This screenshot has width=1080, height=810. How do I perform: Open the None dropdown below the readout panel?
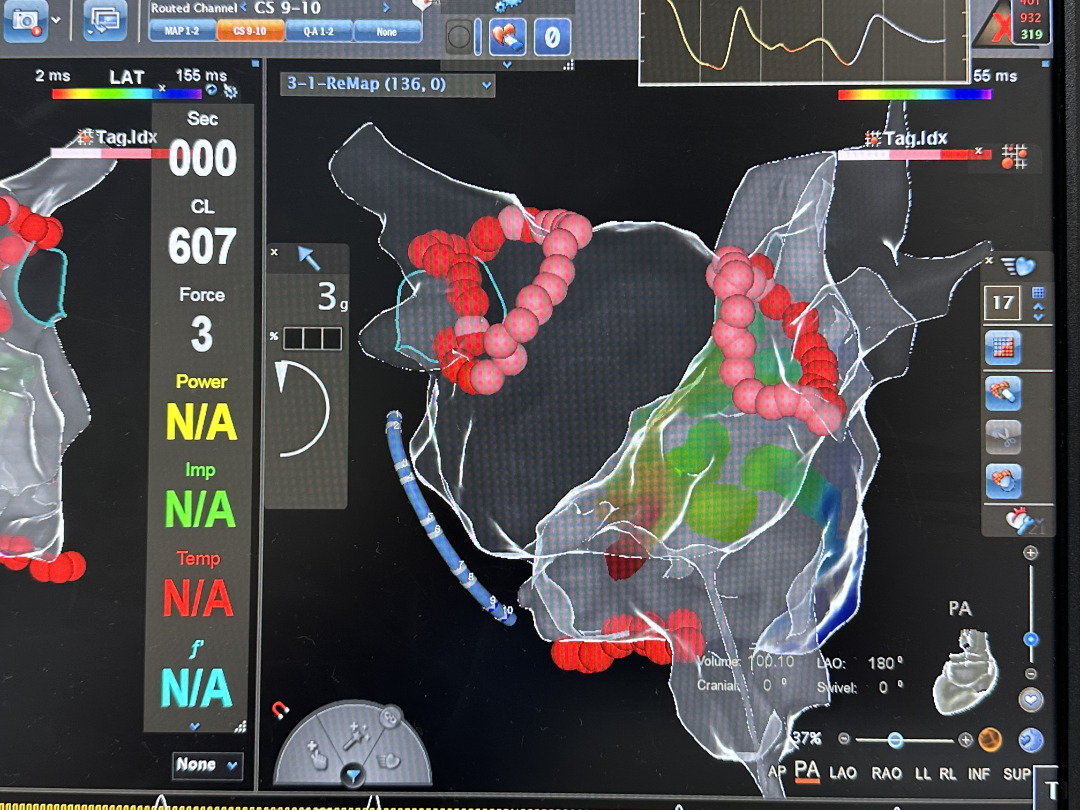tap(207, 765)
